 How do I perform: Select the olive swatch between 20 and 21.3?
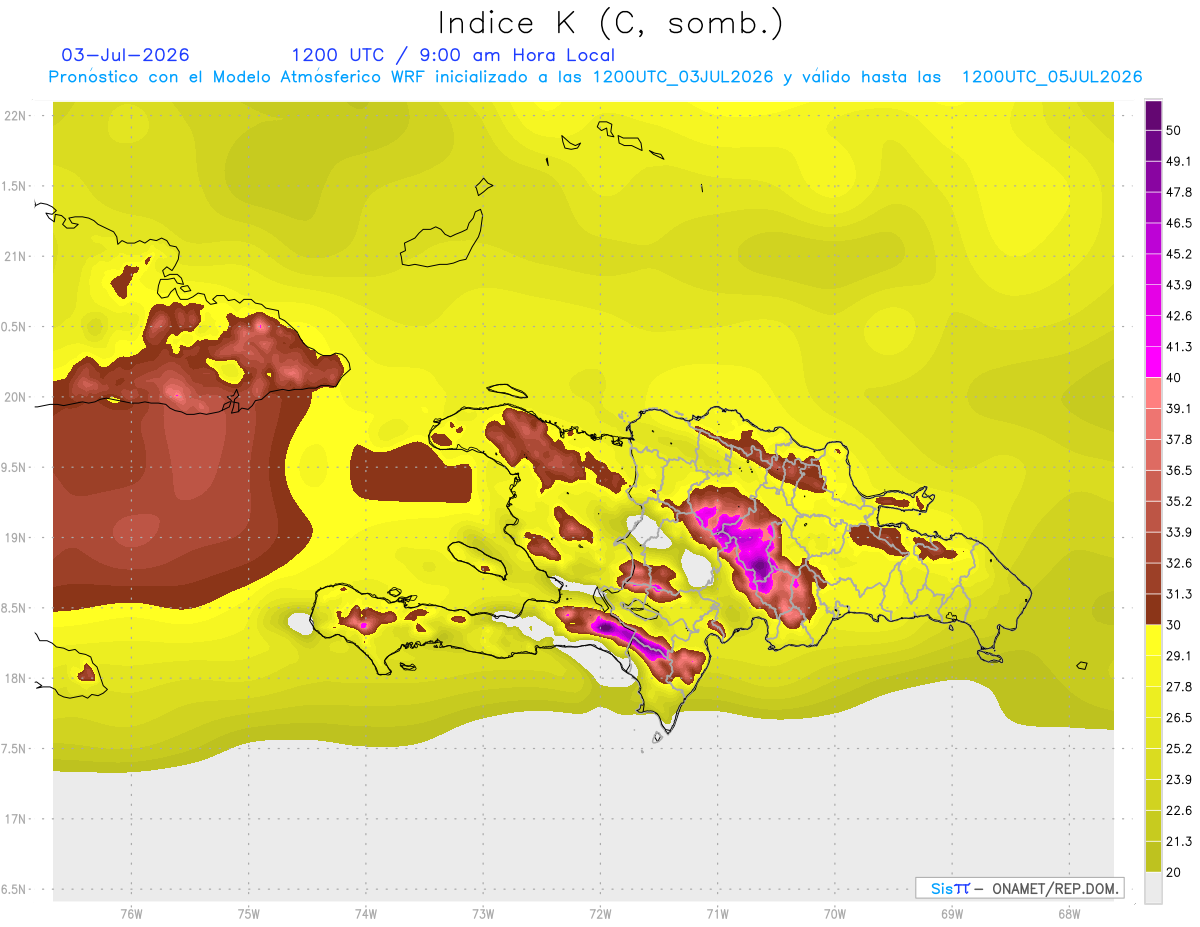click(1154, 856)
